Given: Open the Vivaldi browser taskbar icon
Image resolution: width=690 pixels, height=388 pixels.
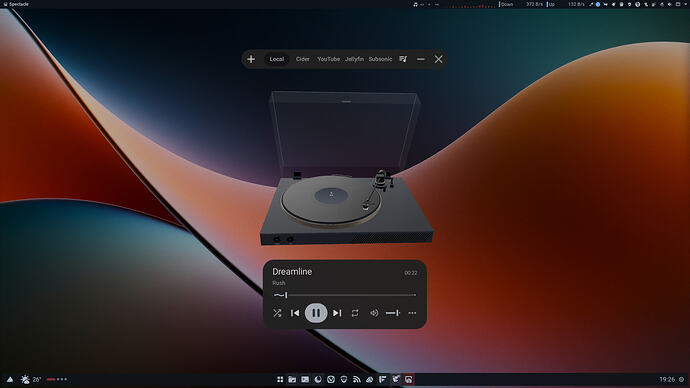Looking at the screenshot, I should point(331,379).
